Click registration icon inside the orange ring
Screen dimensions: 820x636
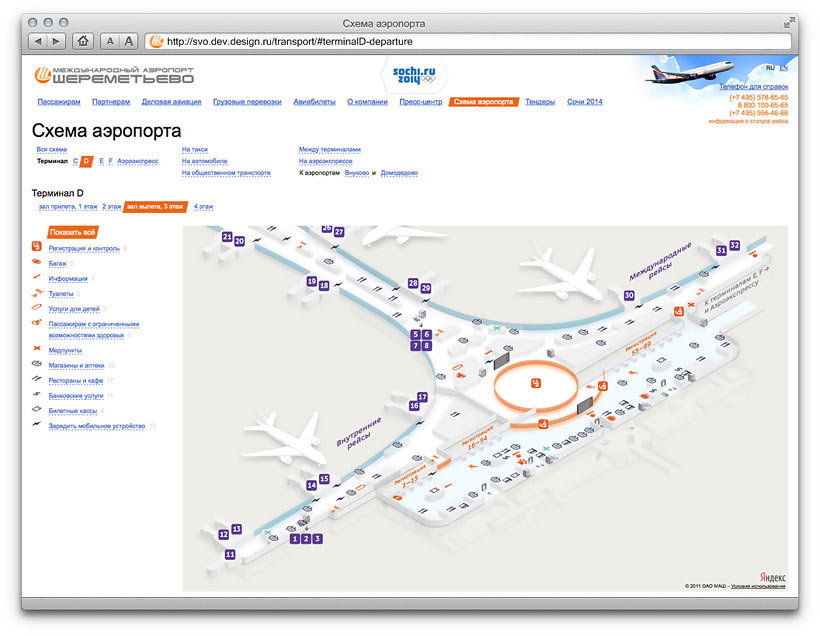click(x=536, y=383)
